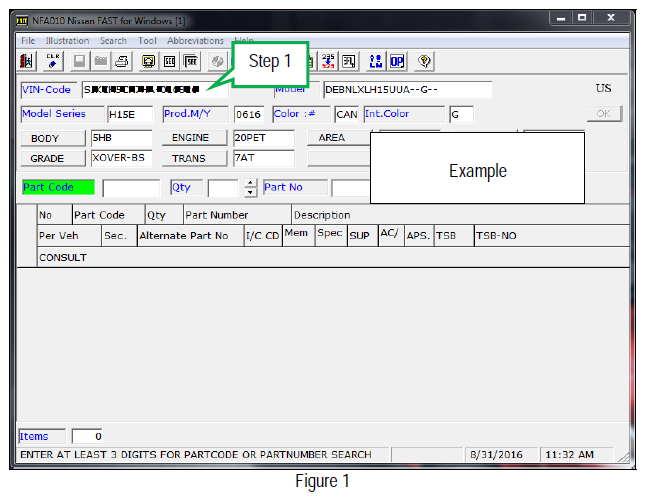This screenshot has width=646, height=501.
Task: Click the TRANS button
Action: pos(194,158)
